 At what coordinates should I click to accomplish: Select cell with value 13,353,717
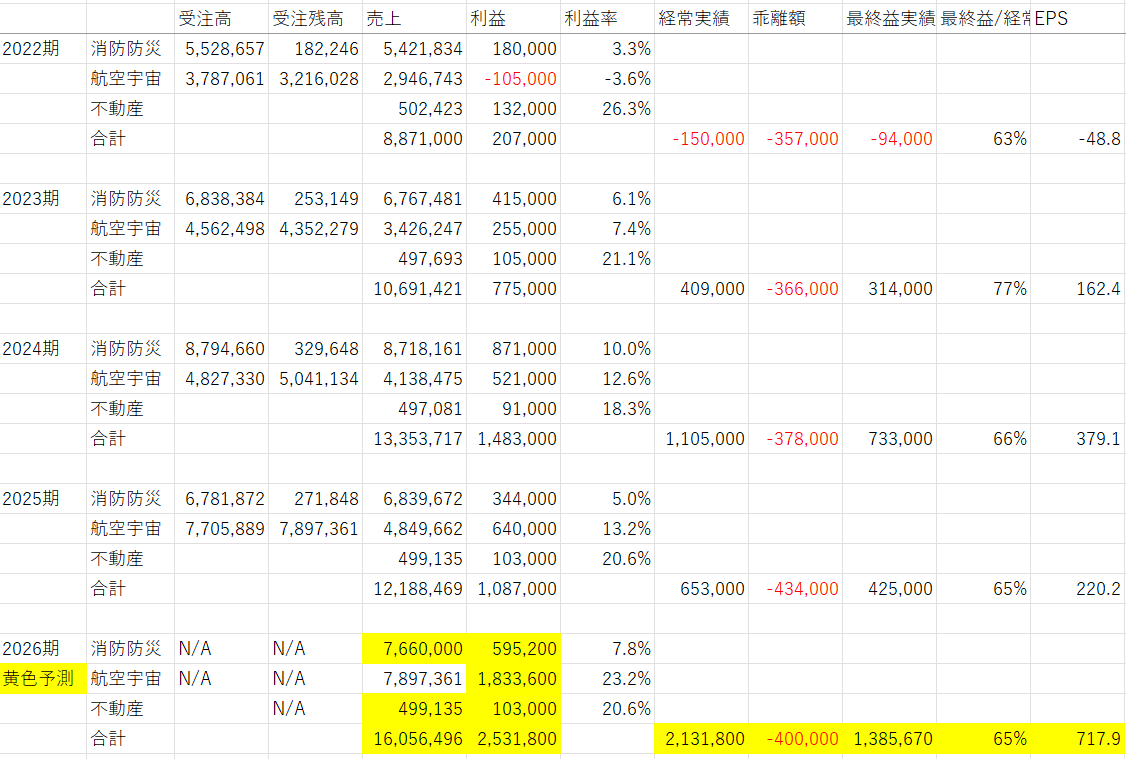(x=414, y=439)
